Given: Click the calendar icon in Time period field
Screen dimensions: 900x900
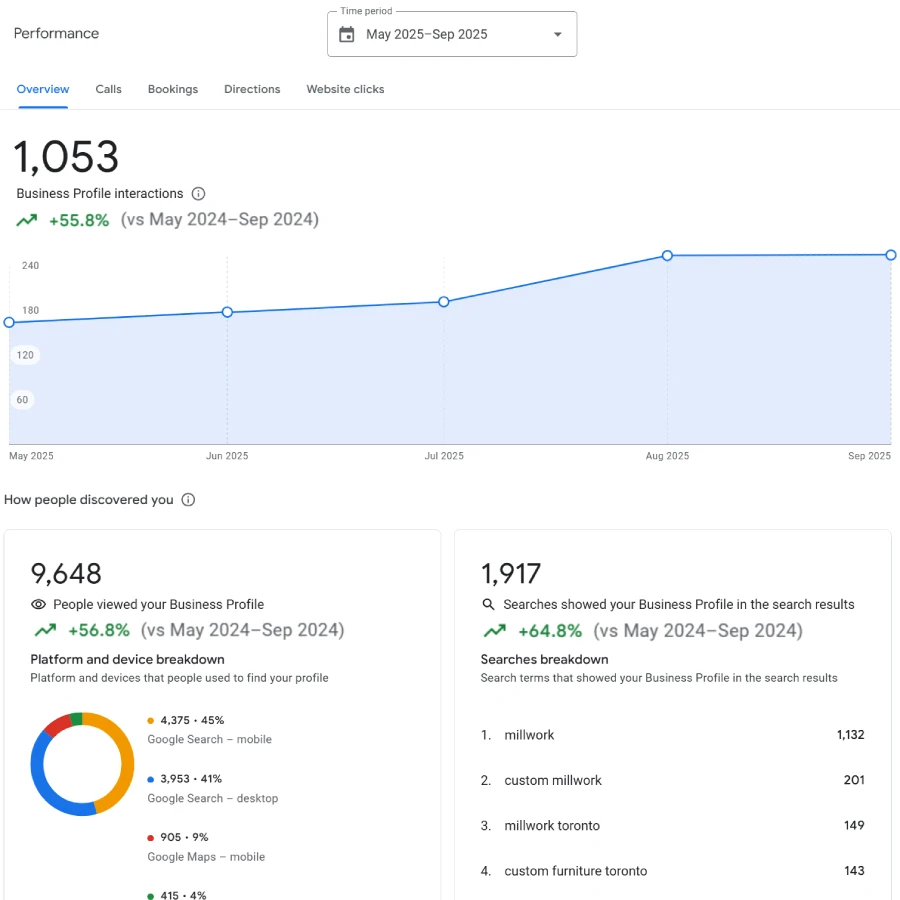Looking at the screenshot, I should 345,33.
